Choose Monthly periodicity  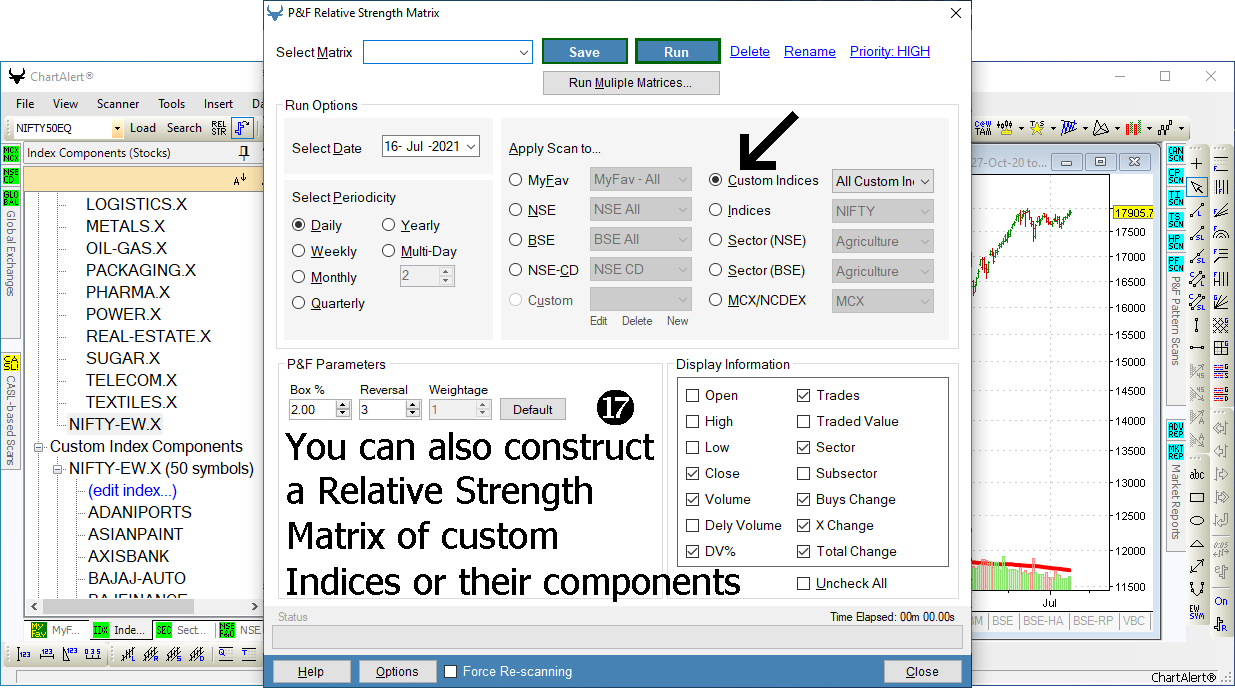coord(299,277)
